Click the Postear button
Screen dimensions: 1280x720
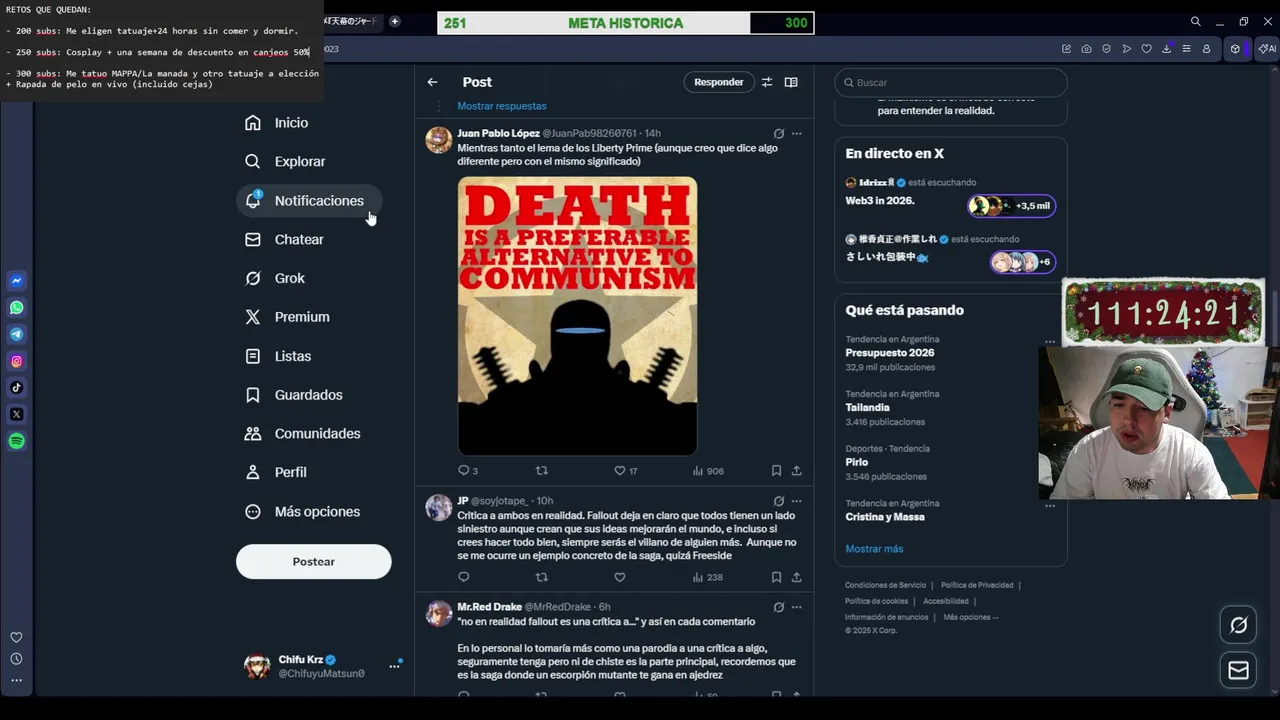click(314, 561)
